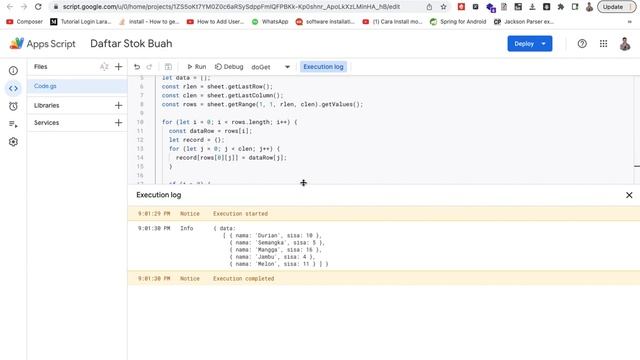Open the Composer bookmark
The width and height of the screenshot is (640, 360).
24,22
